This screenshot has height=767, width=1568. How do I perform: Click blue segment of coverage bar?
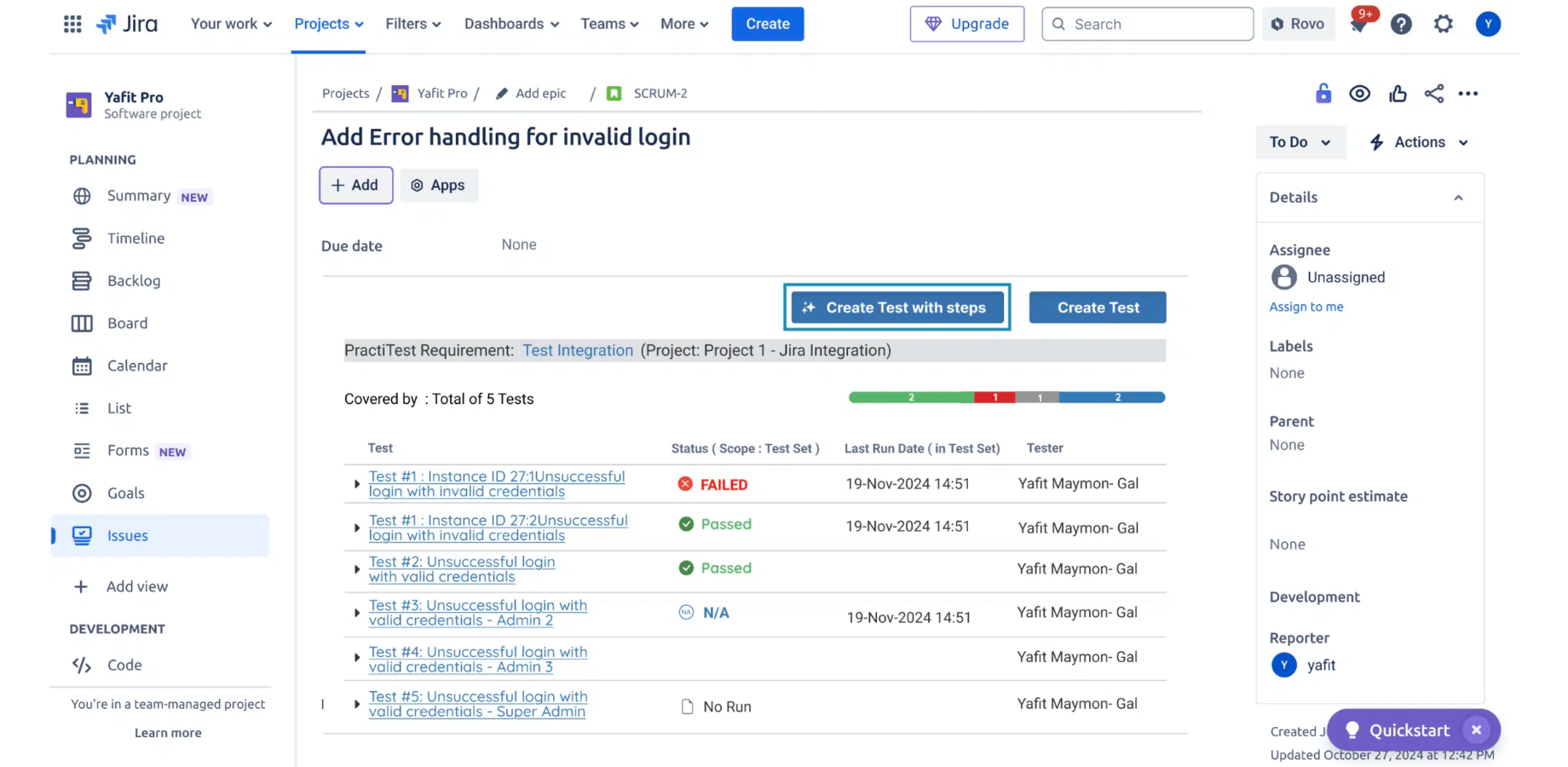(1112, 397)
